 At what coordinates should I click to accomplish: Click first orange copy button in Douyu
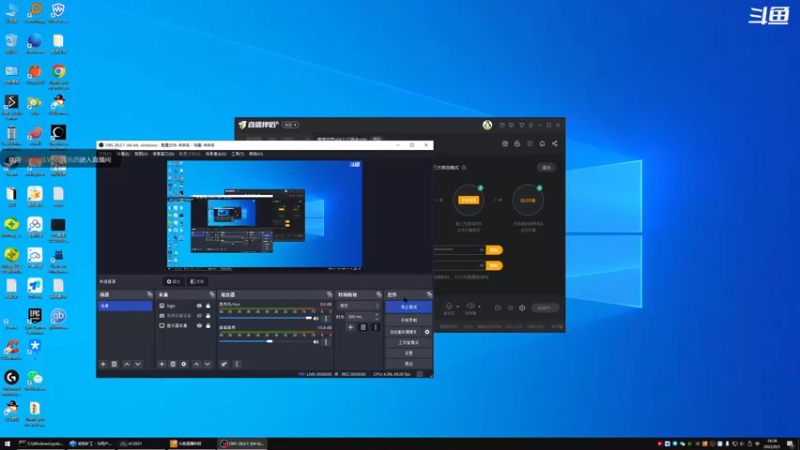click(x=494, y=250)
